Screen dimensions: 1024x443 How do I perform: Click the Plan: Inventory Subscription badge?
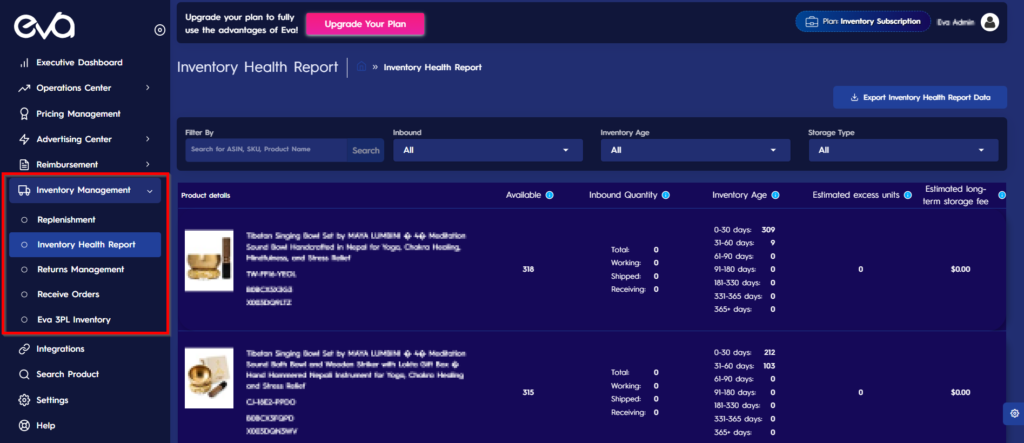point(862,22)
